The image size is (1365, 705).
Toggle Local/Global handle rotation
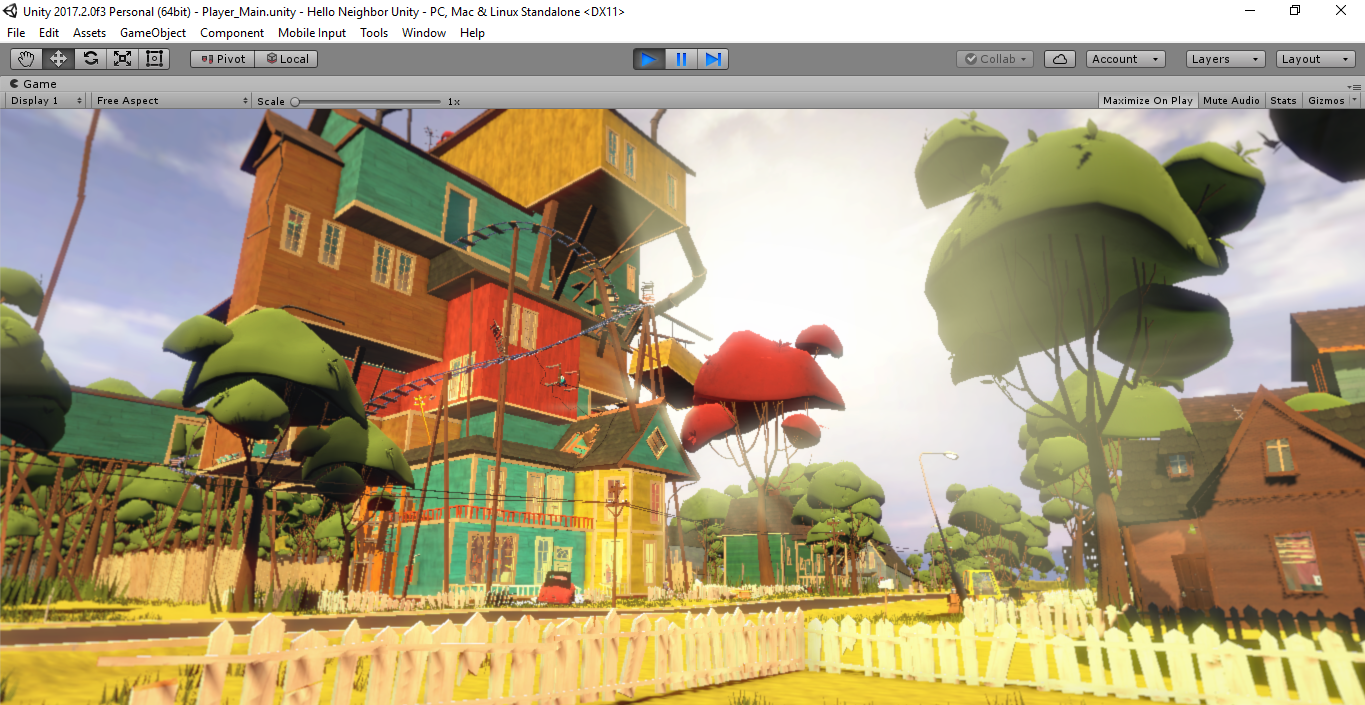286,59
